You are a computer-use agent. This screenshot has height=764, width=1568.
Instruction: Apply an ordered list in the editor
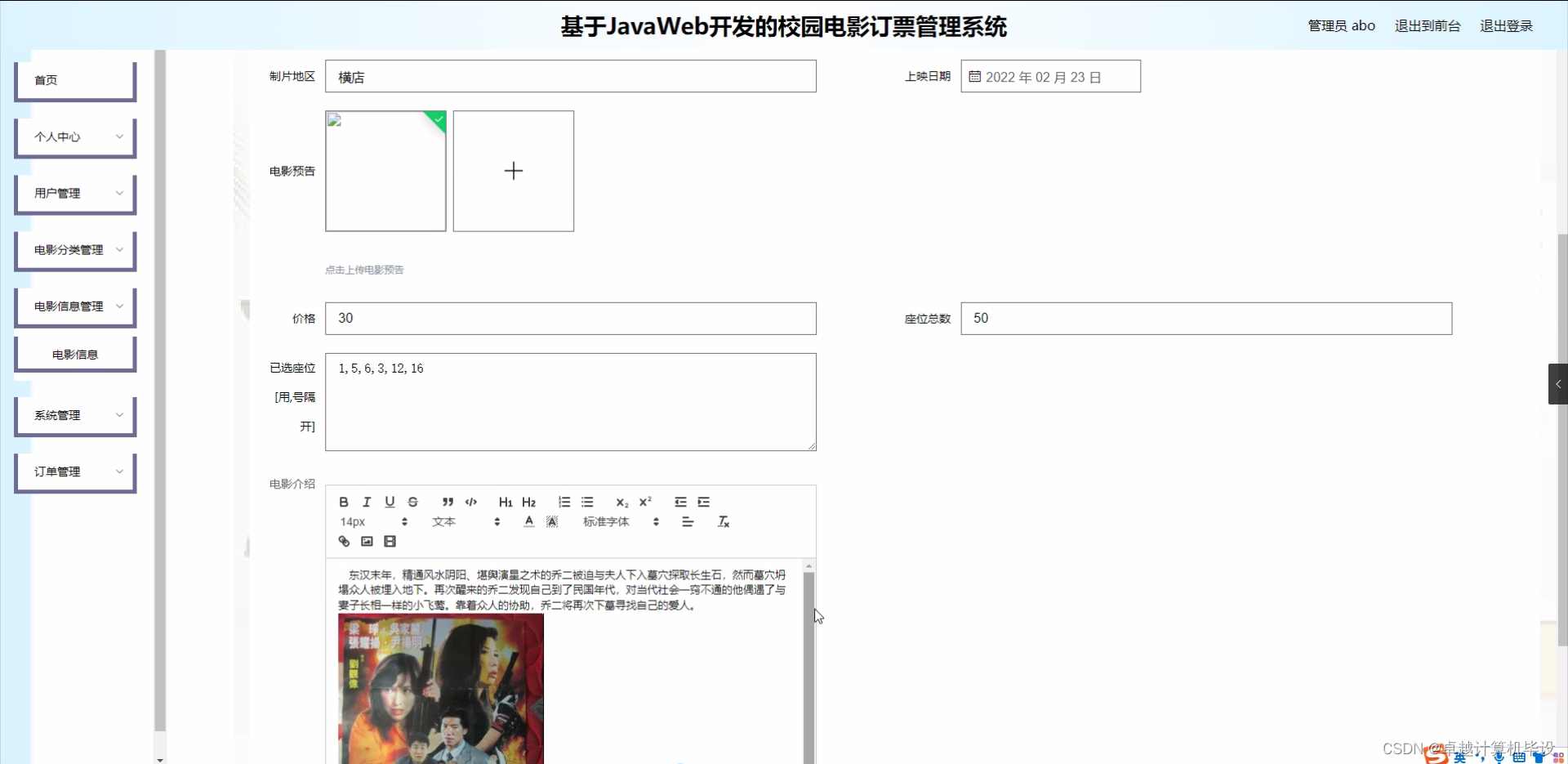[563, 502]
